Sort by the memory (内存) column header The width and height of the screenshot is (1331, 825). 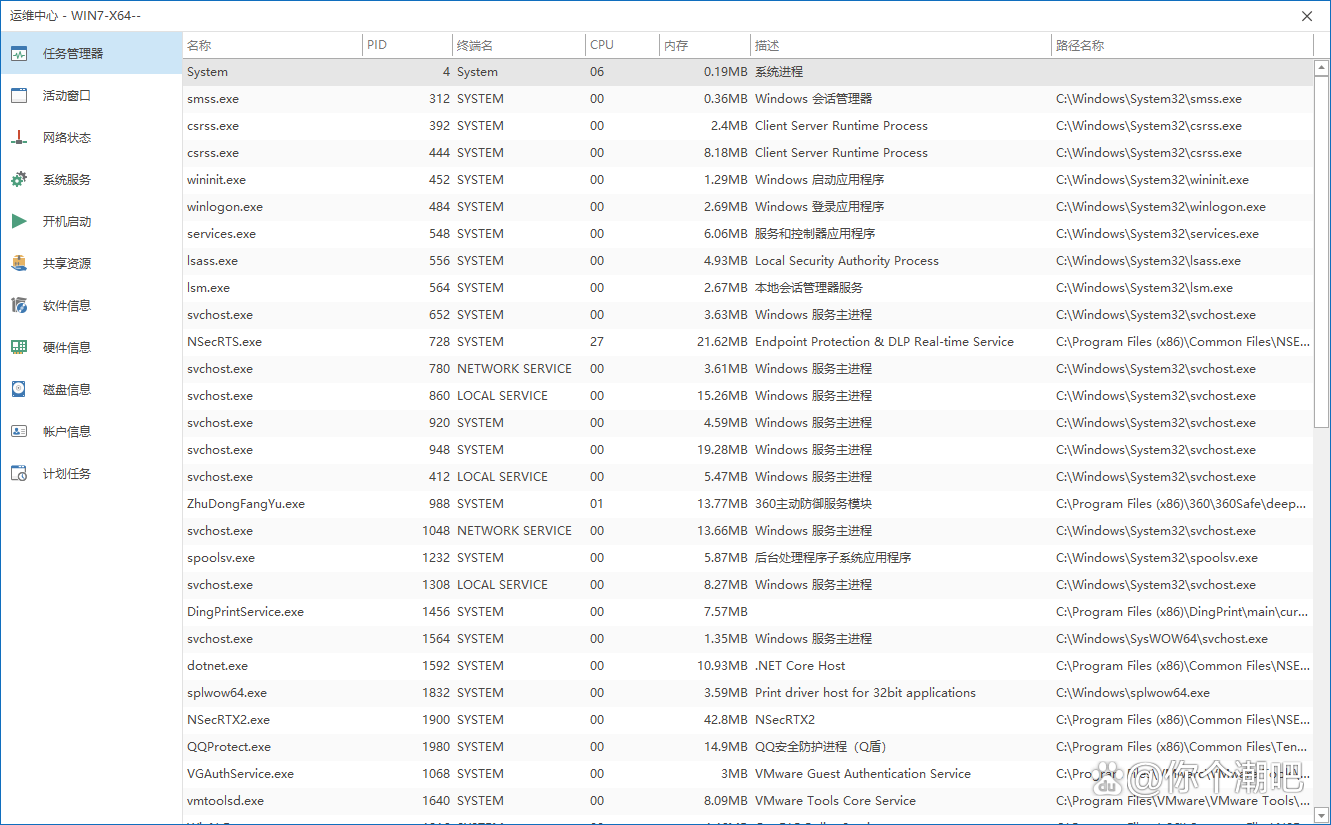tap(704, 45)
